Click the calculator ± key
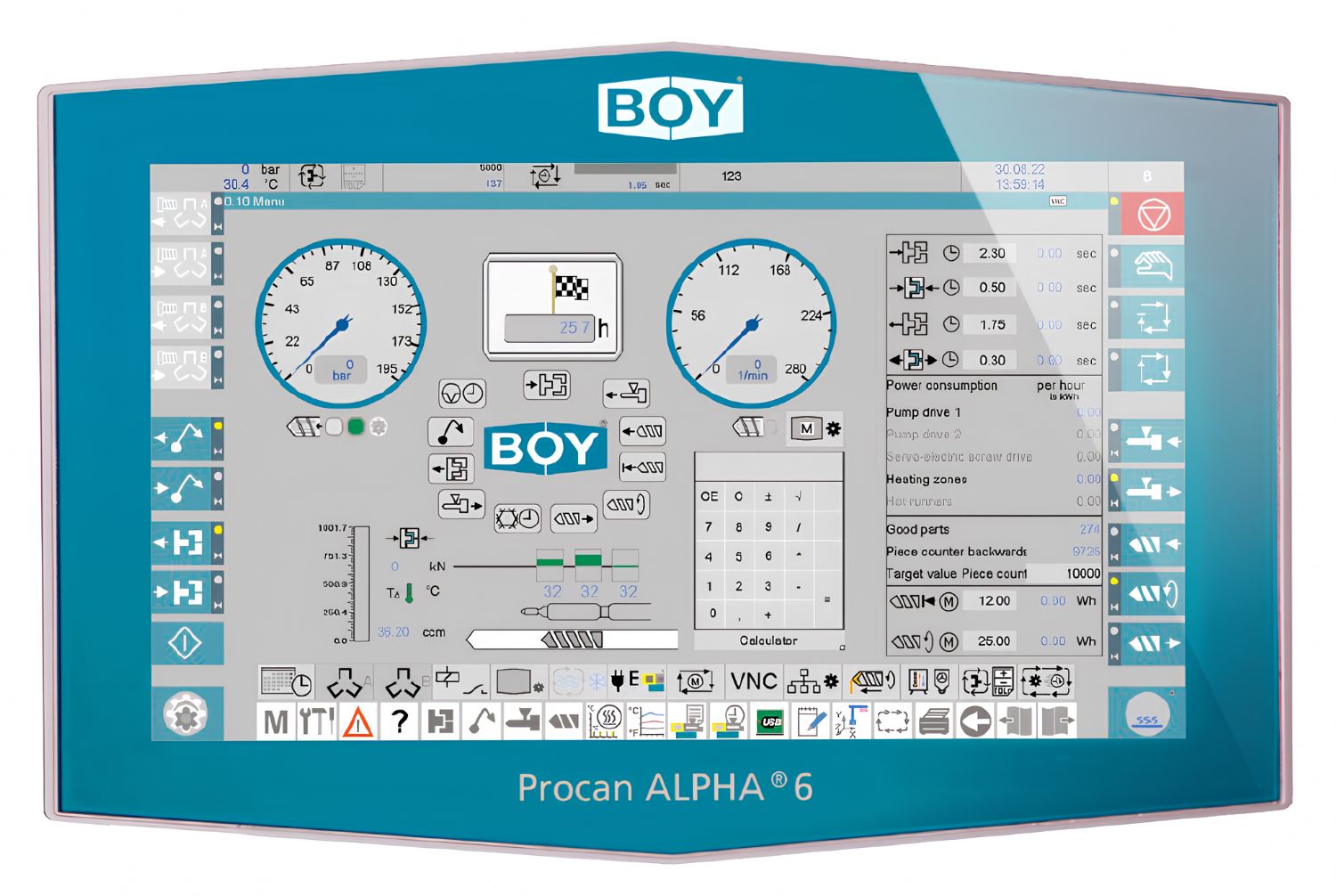The image size is (1336, 896). 768,497
